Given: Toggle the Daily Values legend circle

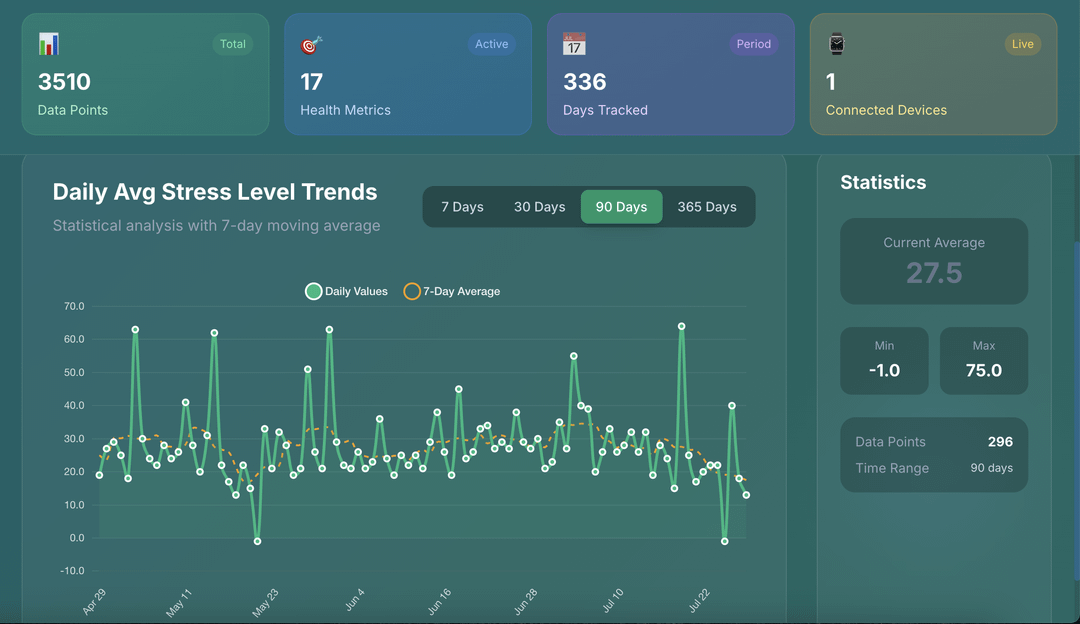Looking at the screenshot, I should pyautogui.click(x=313, y=291).
